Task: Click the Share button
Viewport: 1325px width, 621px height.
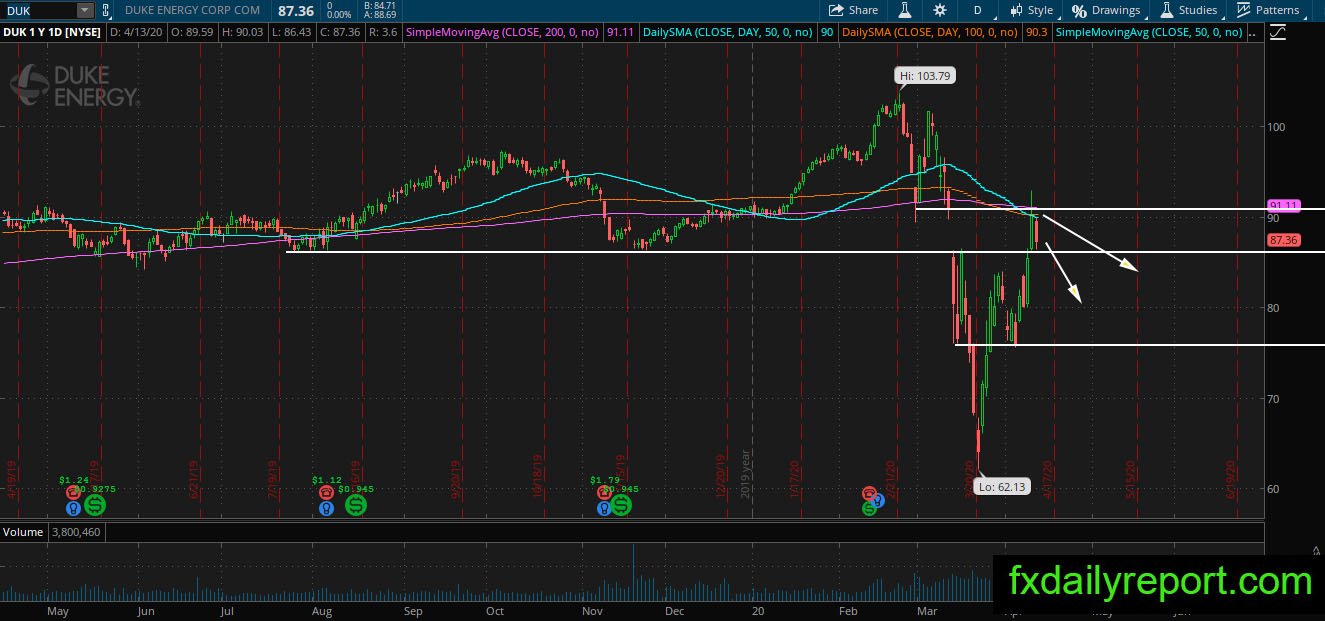Action: (x=854, y=10)
